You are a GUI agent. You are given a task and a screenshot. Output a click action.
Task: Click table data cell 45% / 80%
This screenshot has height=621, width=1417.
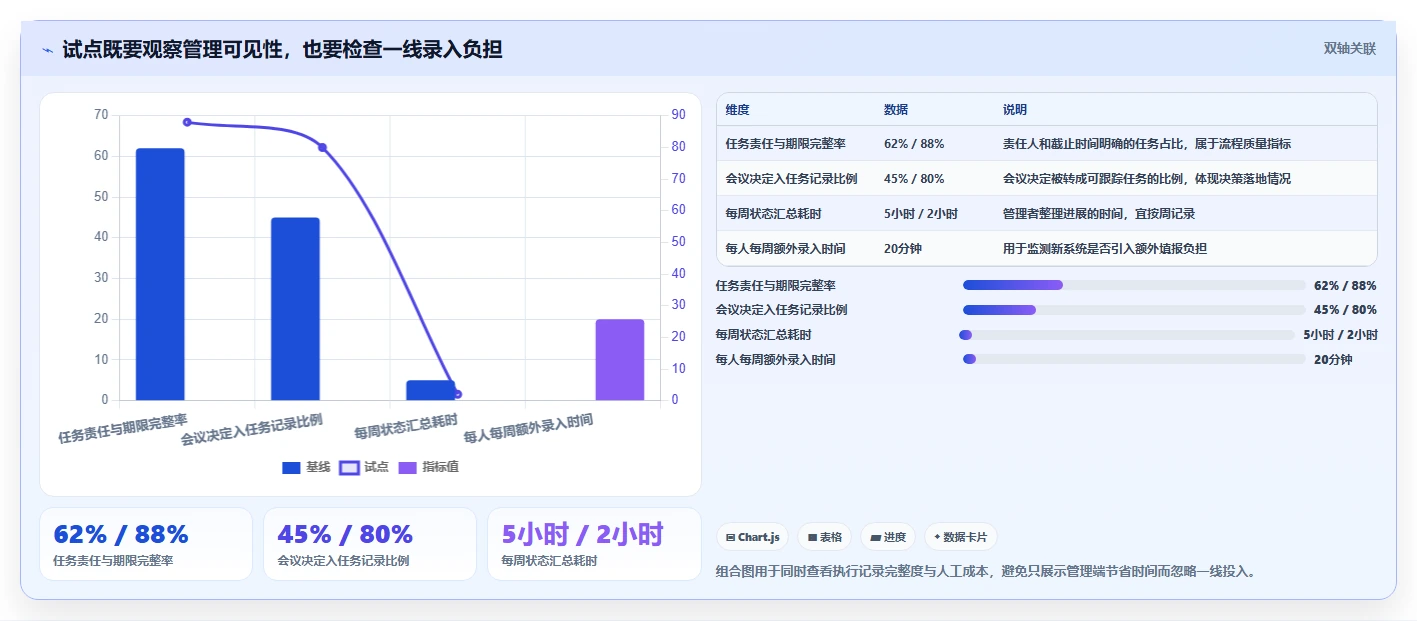[x=914, y=179]
